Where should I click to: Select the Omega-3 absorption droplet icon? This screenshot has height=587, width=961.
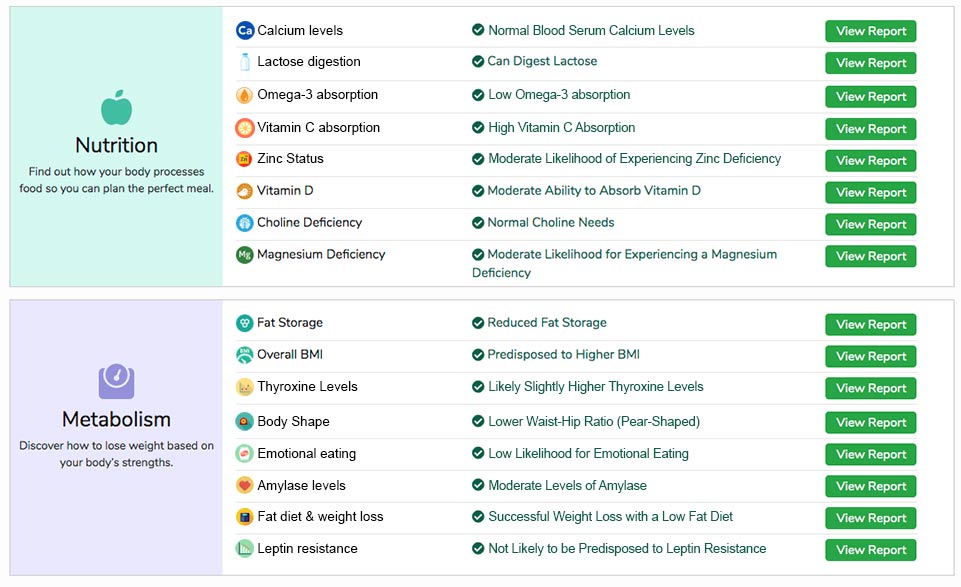[245, 95]
